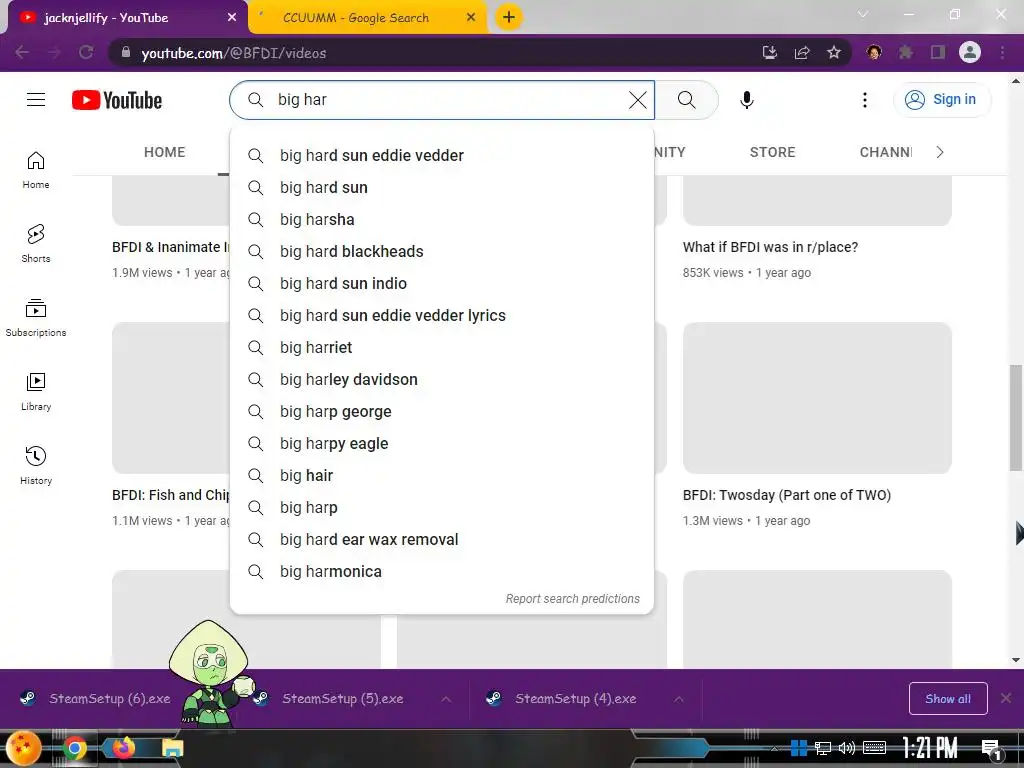
Task: Open the CHANNELS channel tab
Action: tap(886, 152)
